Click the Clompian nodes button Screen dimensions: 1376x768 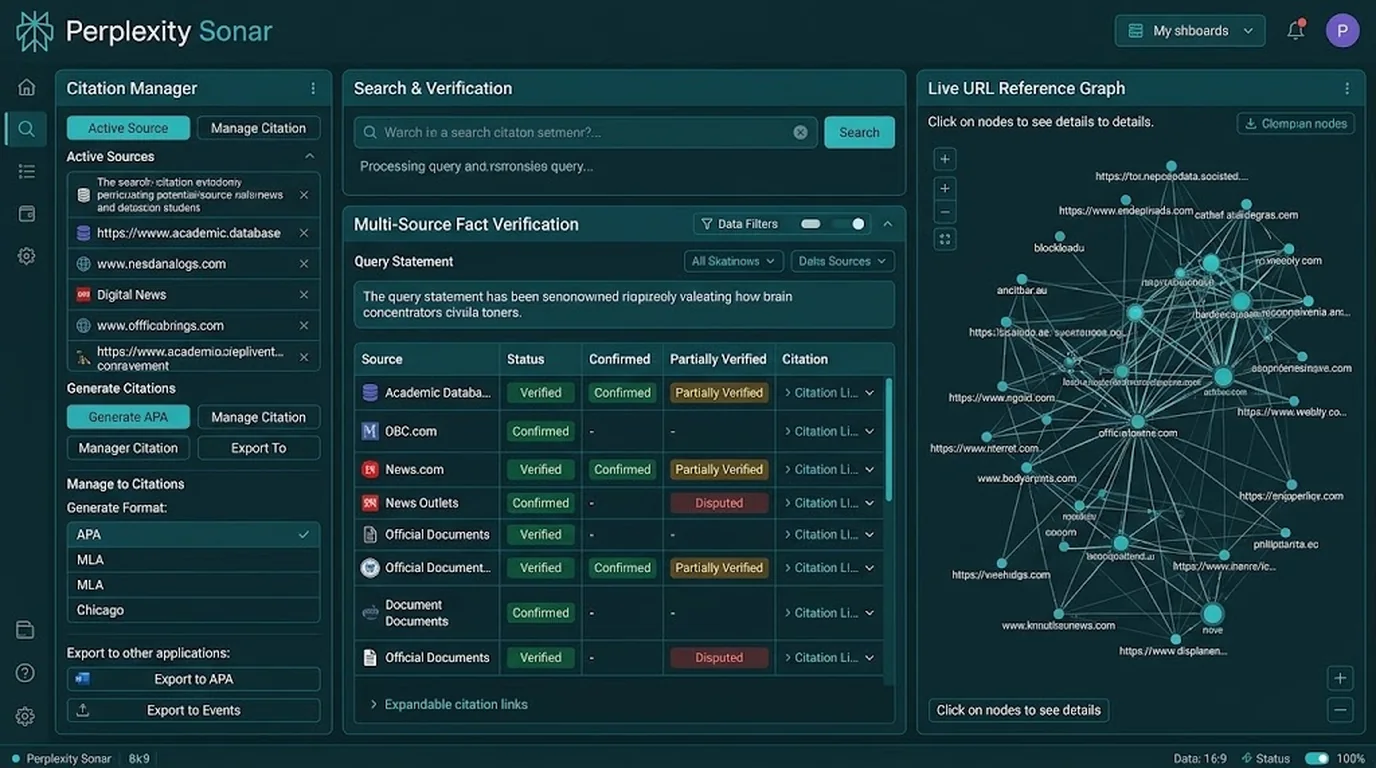[1296, 123]
